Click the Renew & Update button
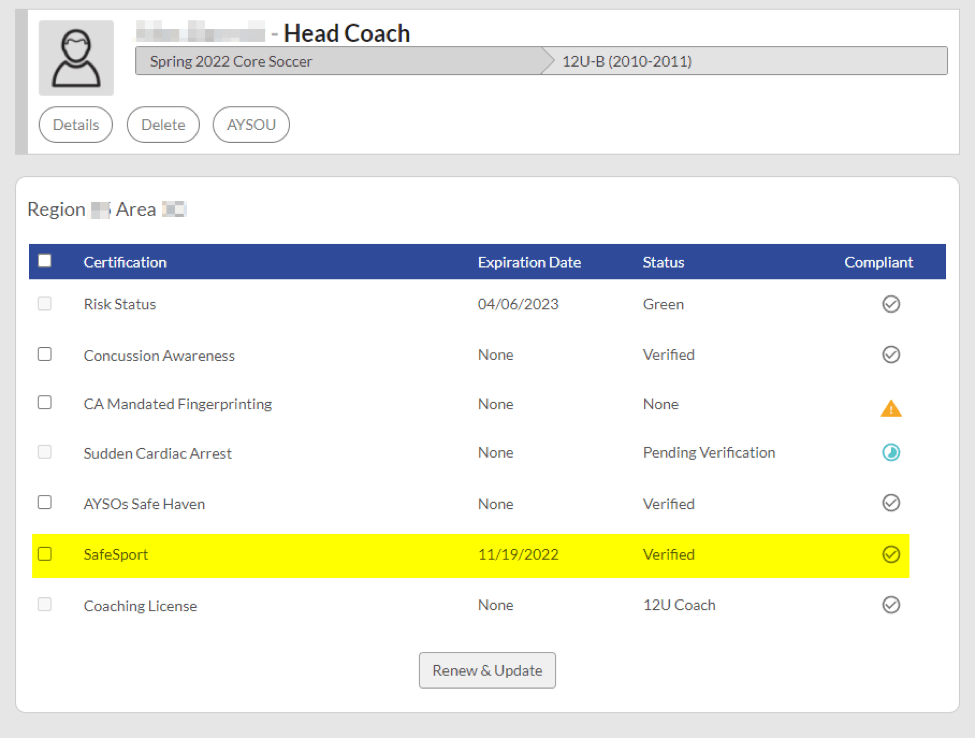The width and height of the screenshot is (975, 738). (x=488, y=670)
